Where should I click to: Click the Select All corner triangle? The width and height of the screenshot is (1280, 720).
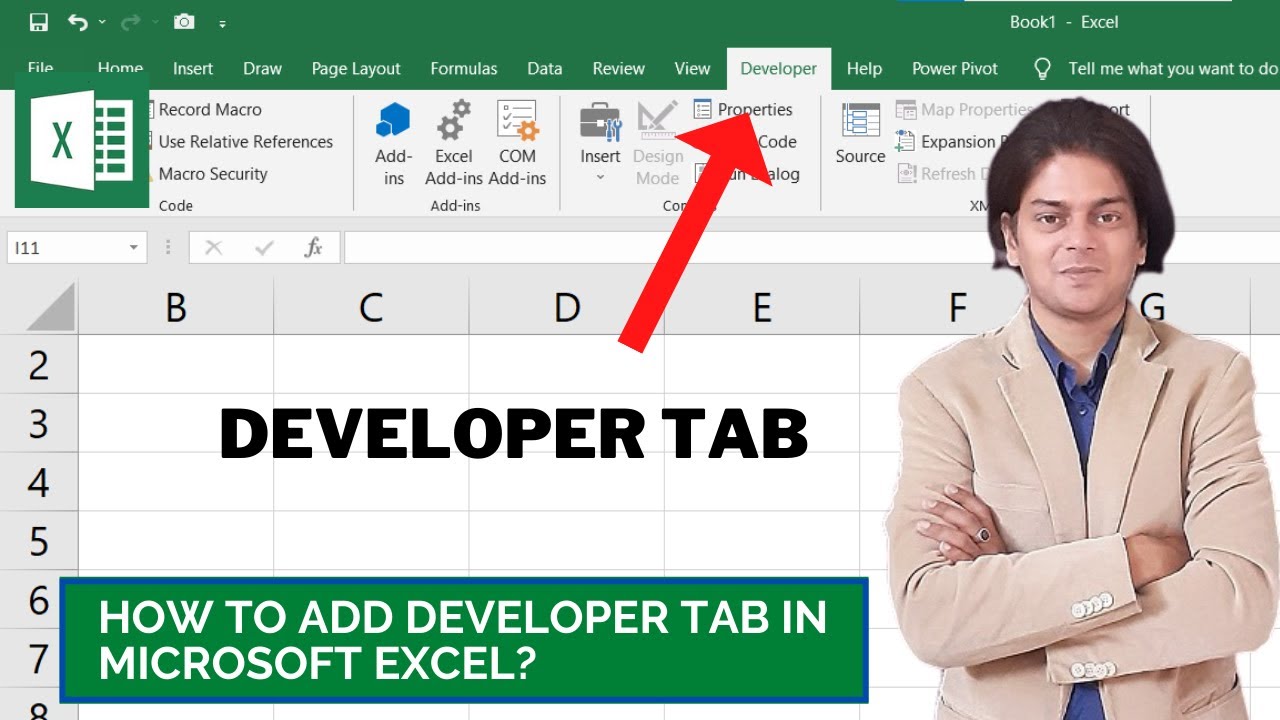50,305
